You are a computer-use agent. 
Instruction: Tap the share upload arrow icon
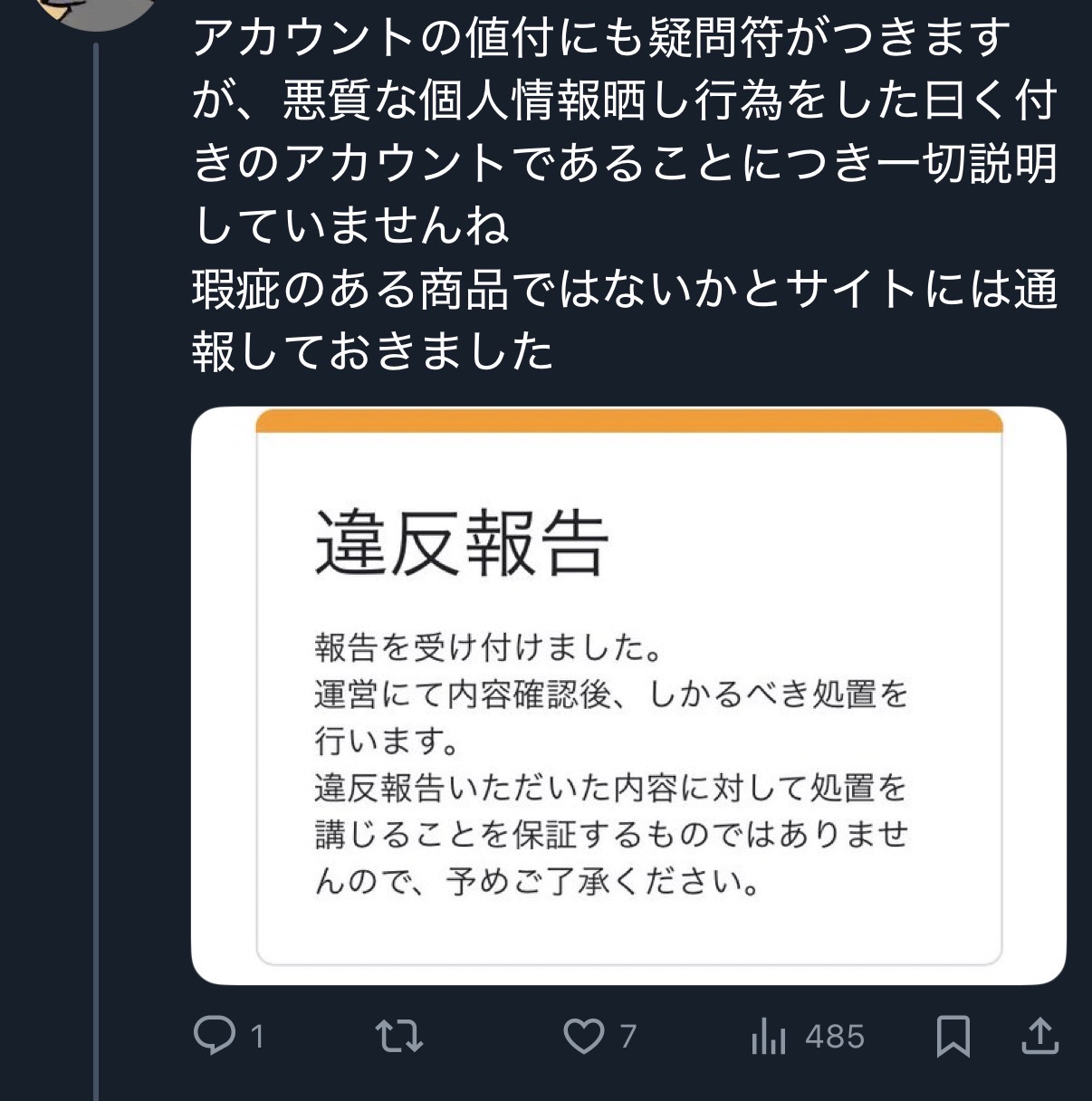tap(1039, 1036)
